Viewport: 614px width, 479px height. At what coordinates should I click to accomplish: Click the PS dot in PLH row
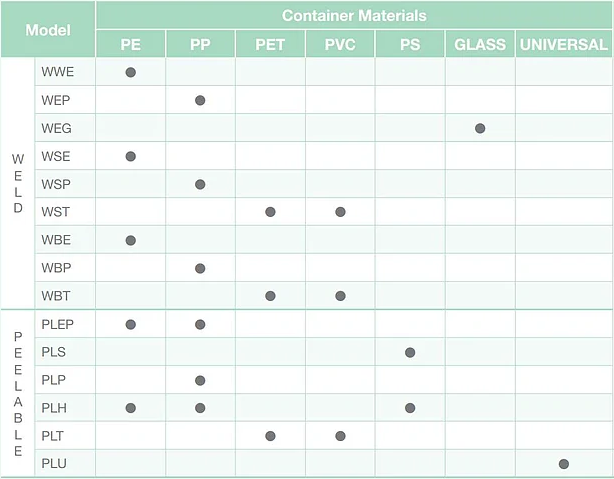(410, 408)
